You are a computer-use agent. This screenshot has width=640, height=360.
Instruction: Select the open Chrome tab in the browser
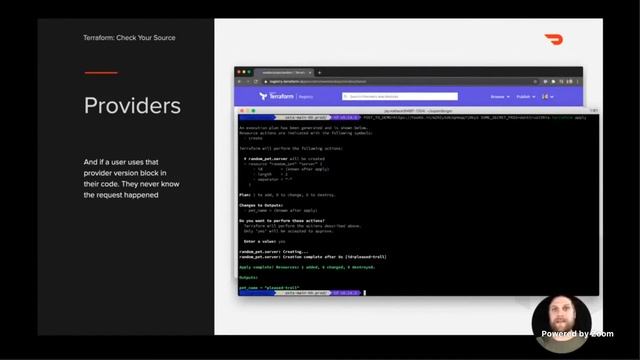pos(283,73)
